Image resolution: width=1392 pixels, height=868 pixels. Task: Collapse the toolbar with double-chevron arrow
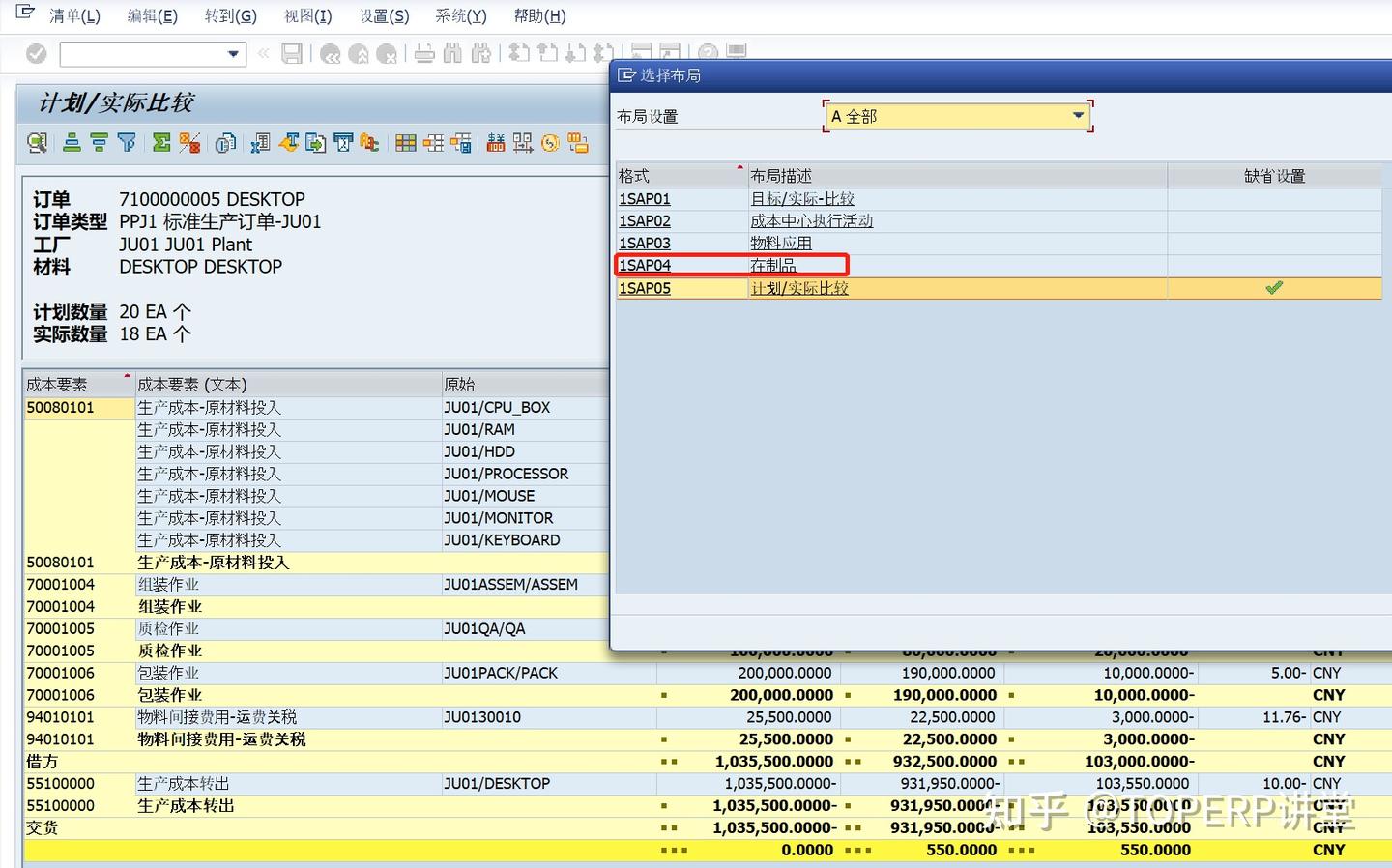[263, 53]
